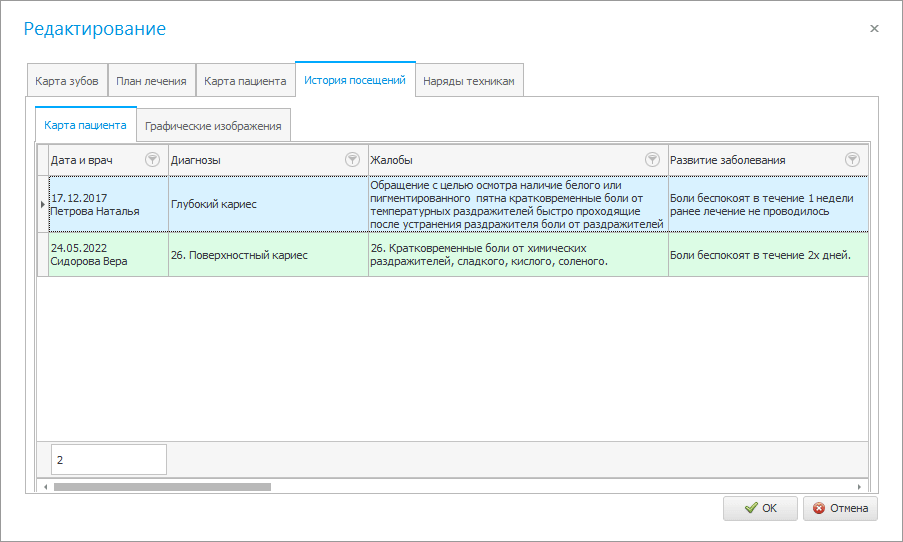Open filter for Развитие заболевания column
Screen dimensions: 903x542
click(x=852, y=160)
